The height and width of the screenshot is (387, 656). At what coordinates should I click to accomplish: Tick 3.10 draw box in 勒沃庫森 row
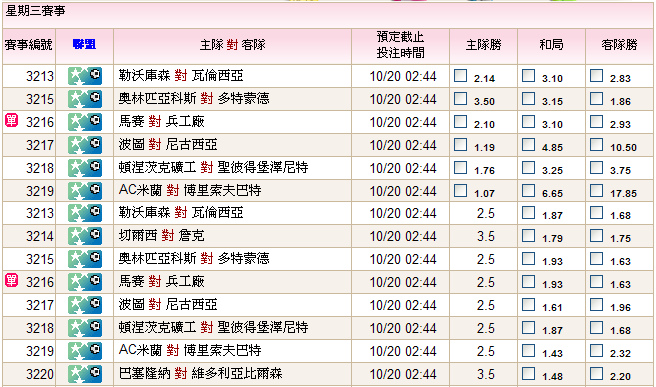528,75
